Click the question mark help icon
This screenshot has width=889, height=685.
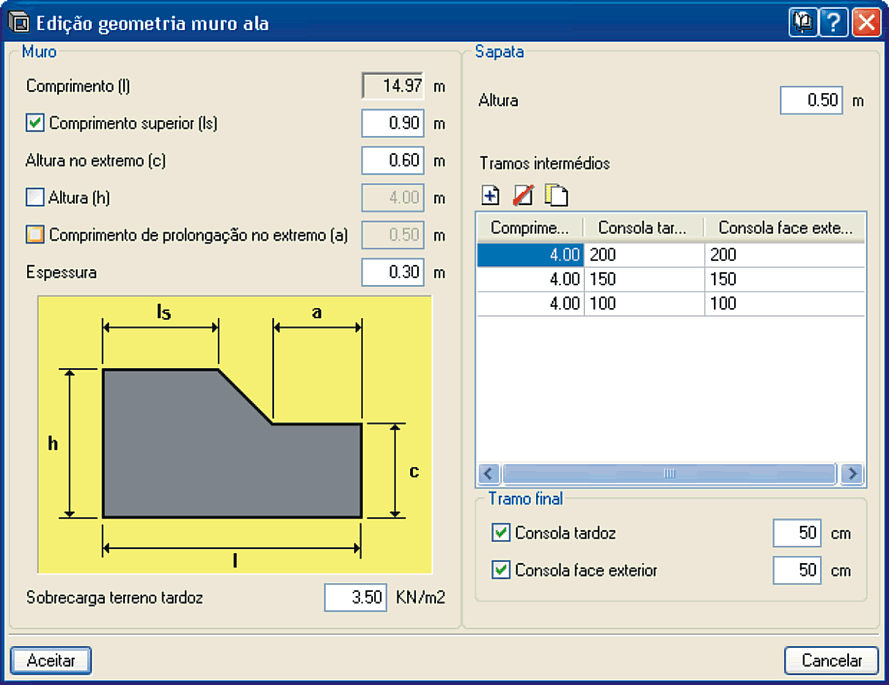click(833, 23)
